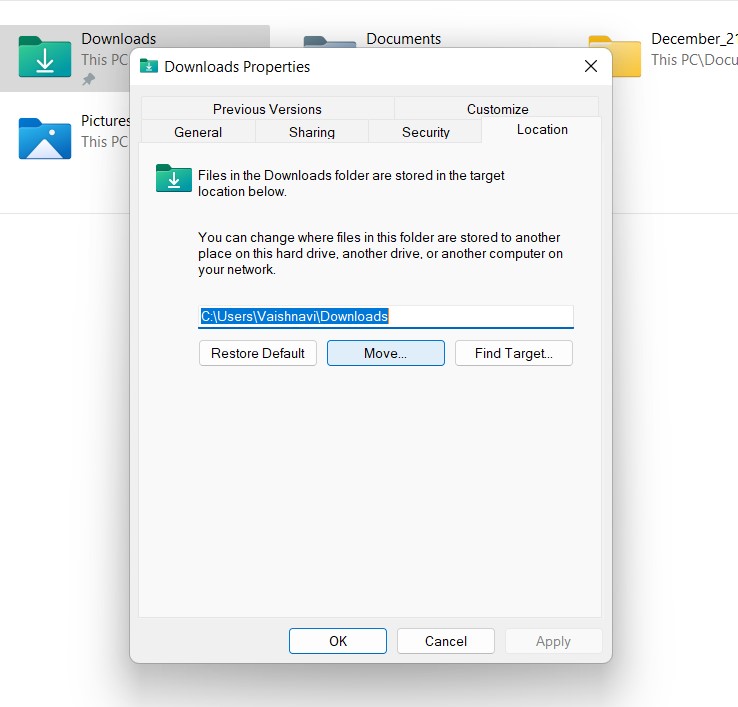Image resolution: width=738 pixels, height=707 pixels.
Task: Click the Move... button
Action: pos(385,353)
